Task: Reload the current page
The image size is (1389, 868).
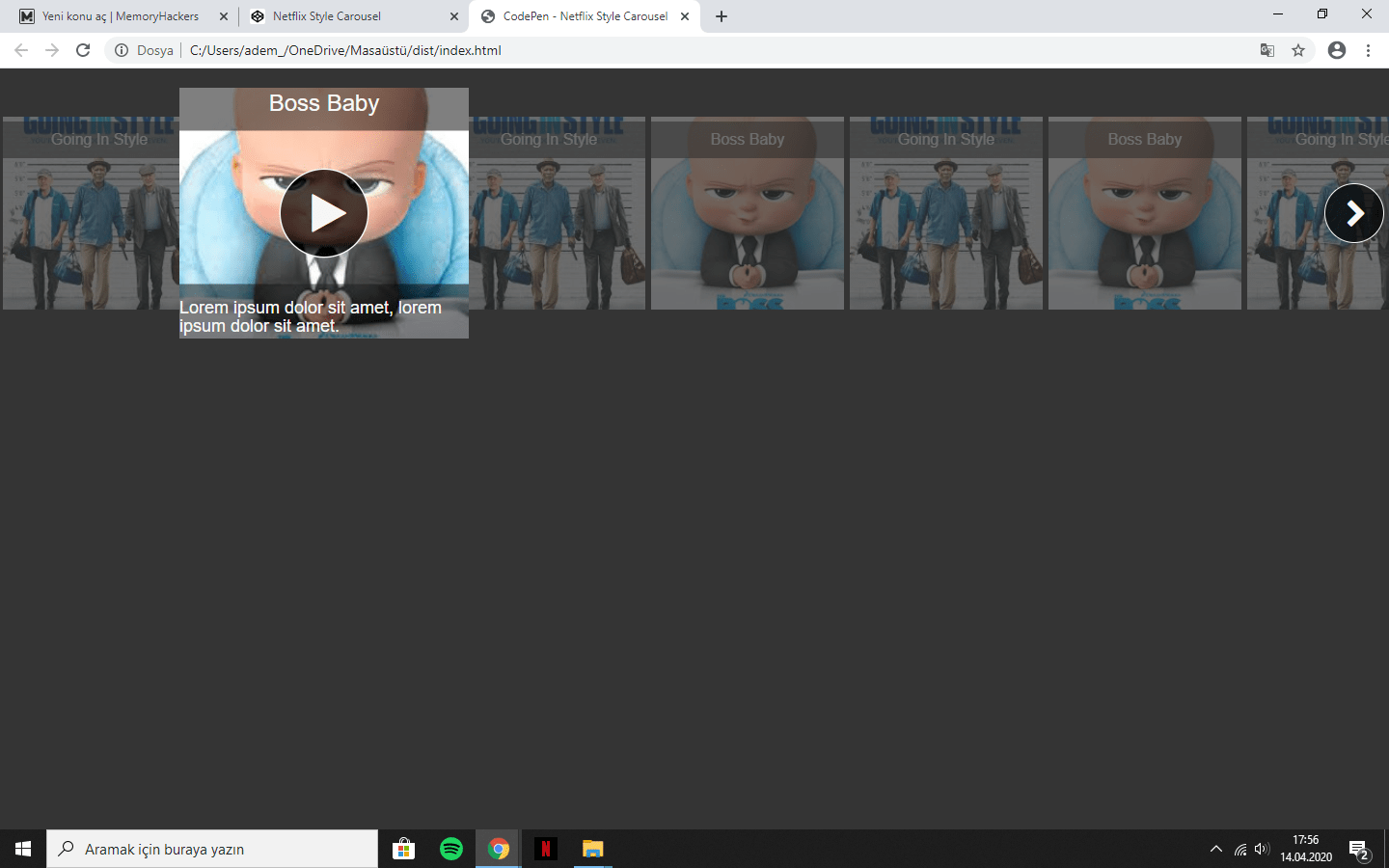Action: [83, 50]
